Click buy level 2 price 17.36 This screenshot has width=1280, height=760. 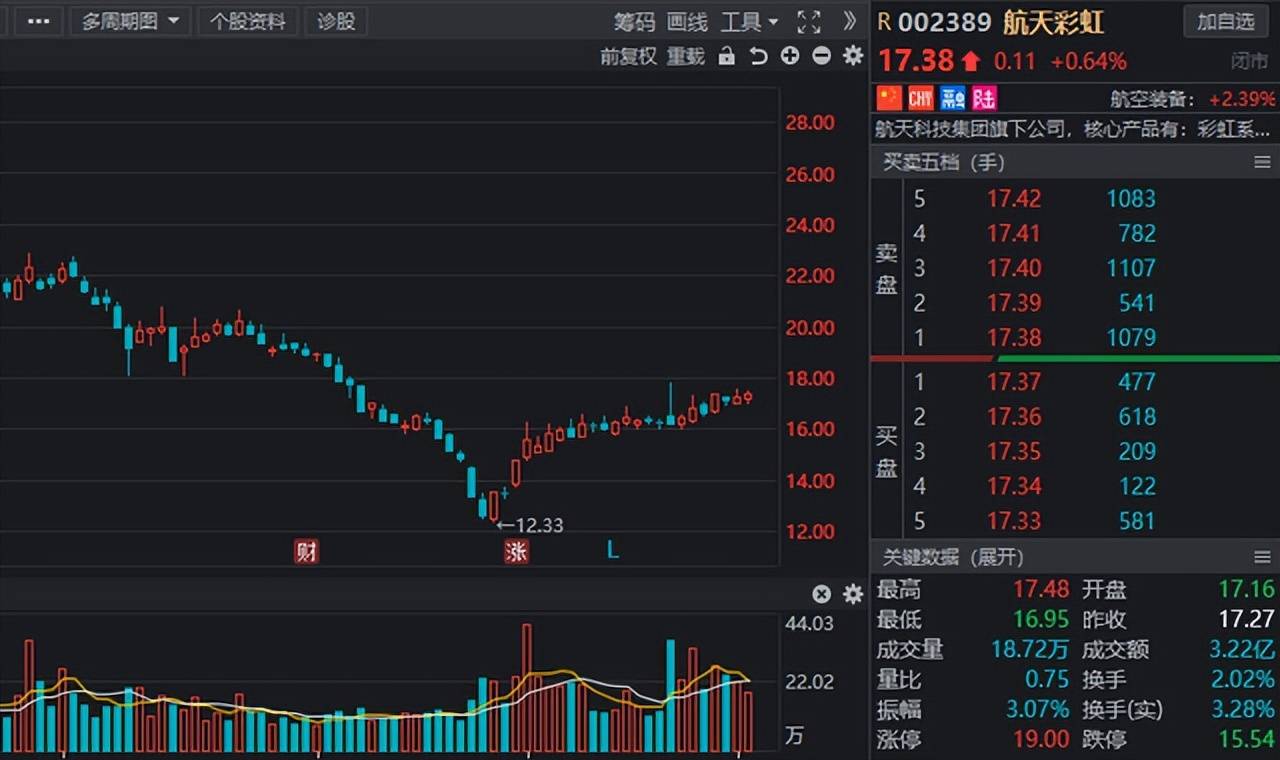[1014, 417]
